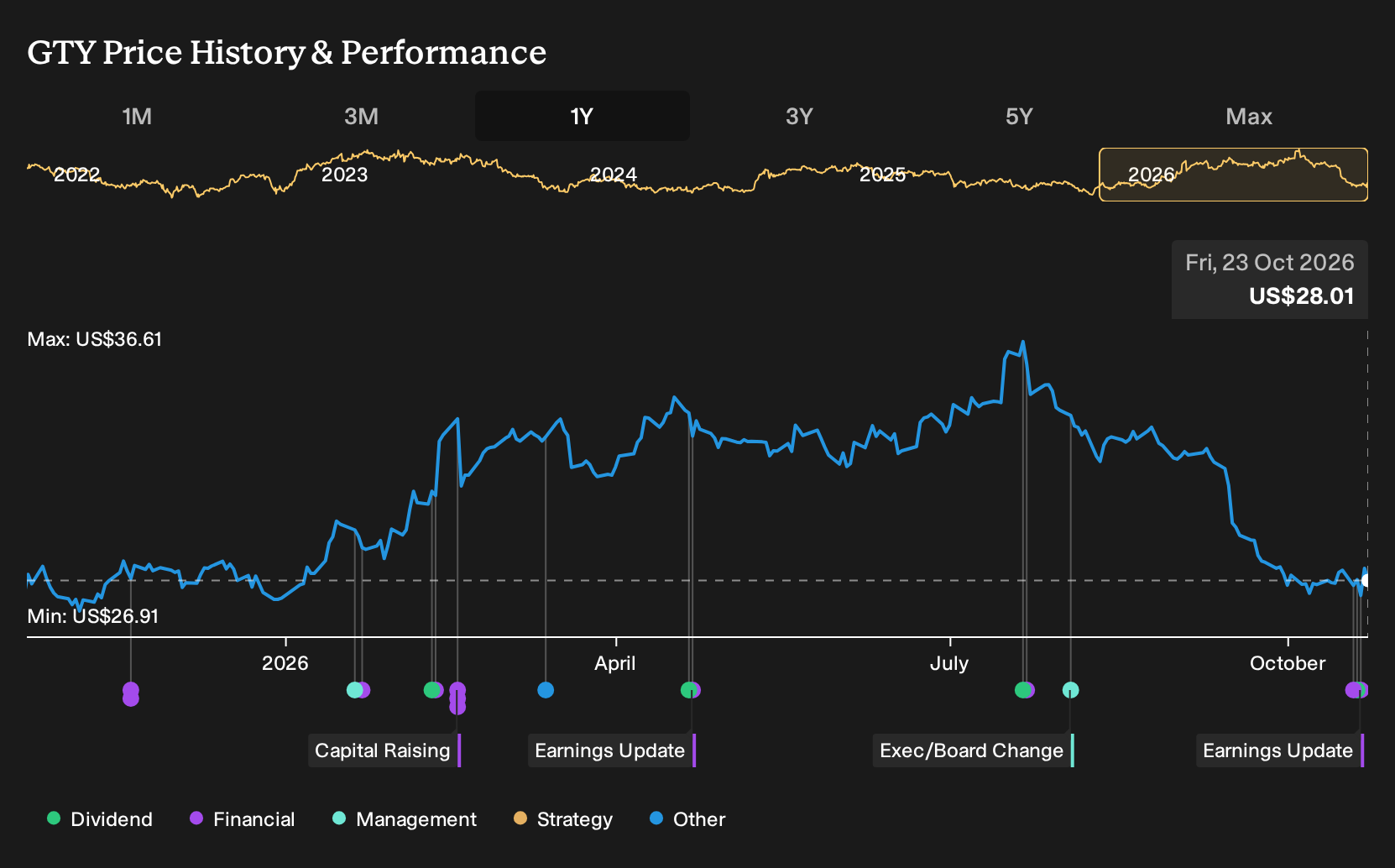Toggle the Other legend filter
The image size is (1395, 868).
[687, 819]
